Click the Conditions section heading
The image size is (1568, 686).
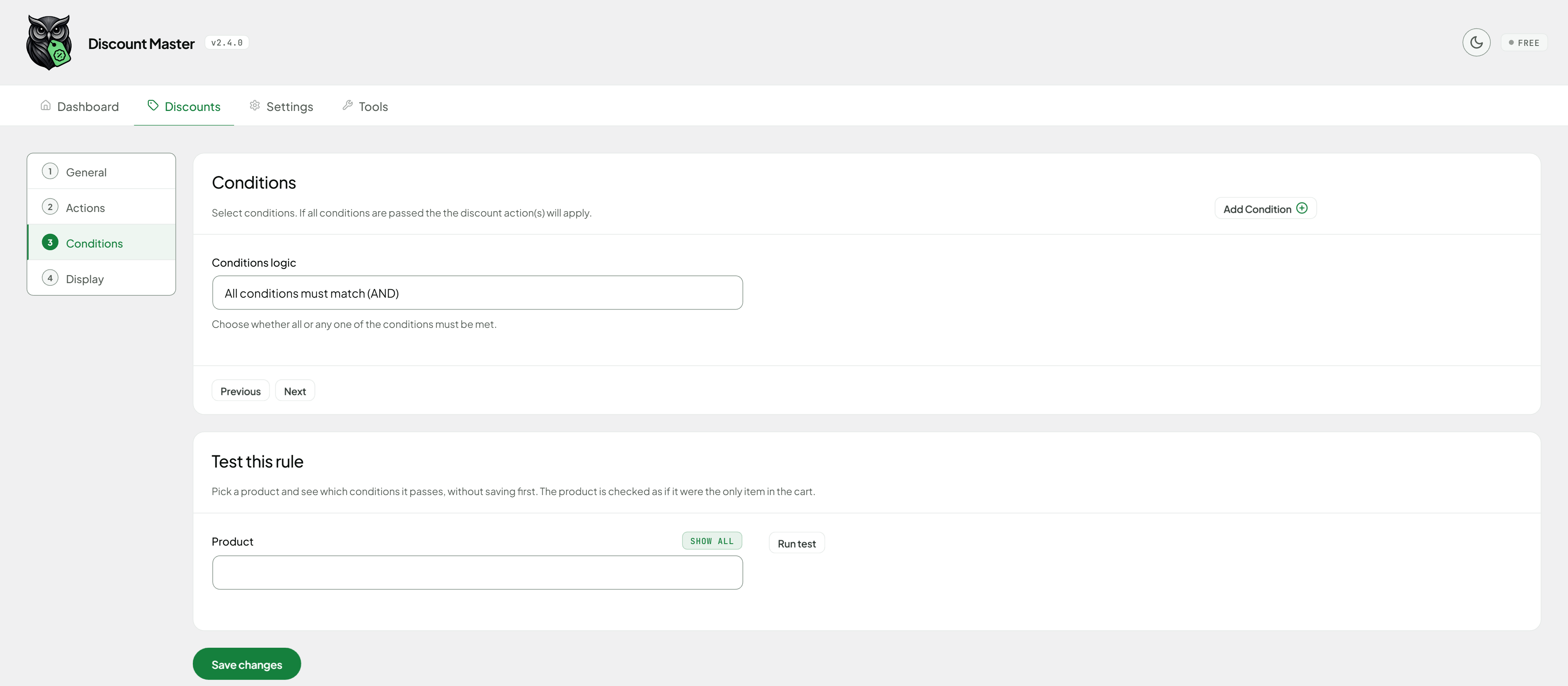click(254, 182)
